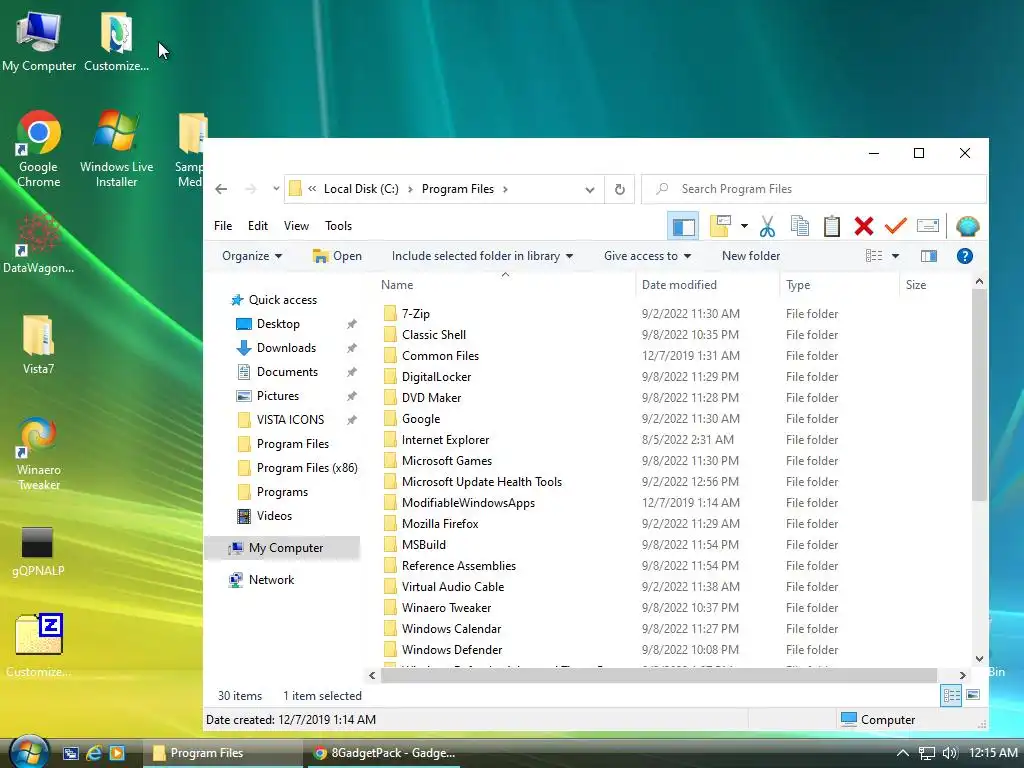Expand address bar history dropdown
The width and height of the screenshot is (1024, 768).
point(590,189)
